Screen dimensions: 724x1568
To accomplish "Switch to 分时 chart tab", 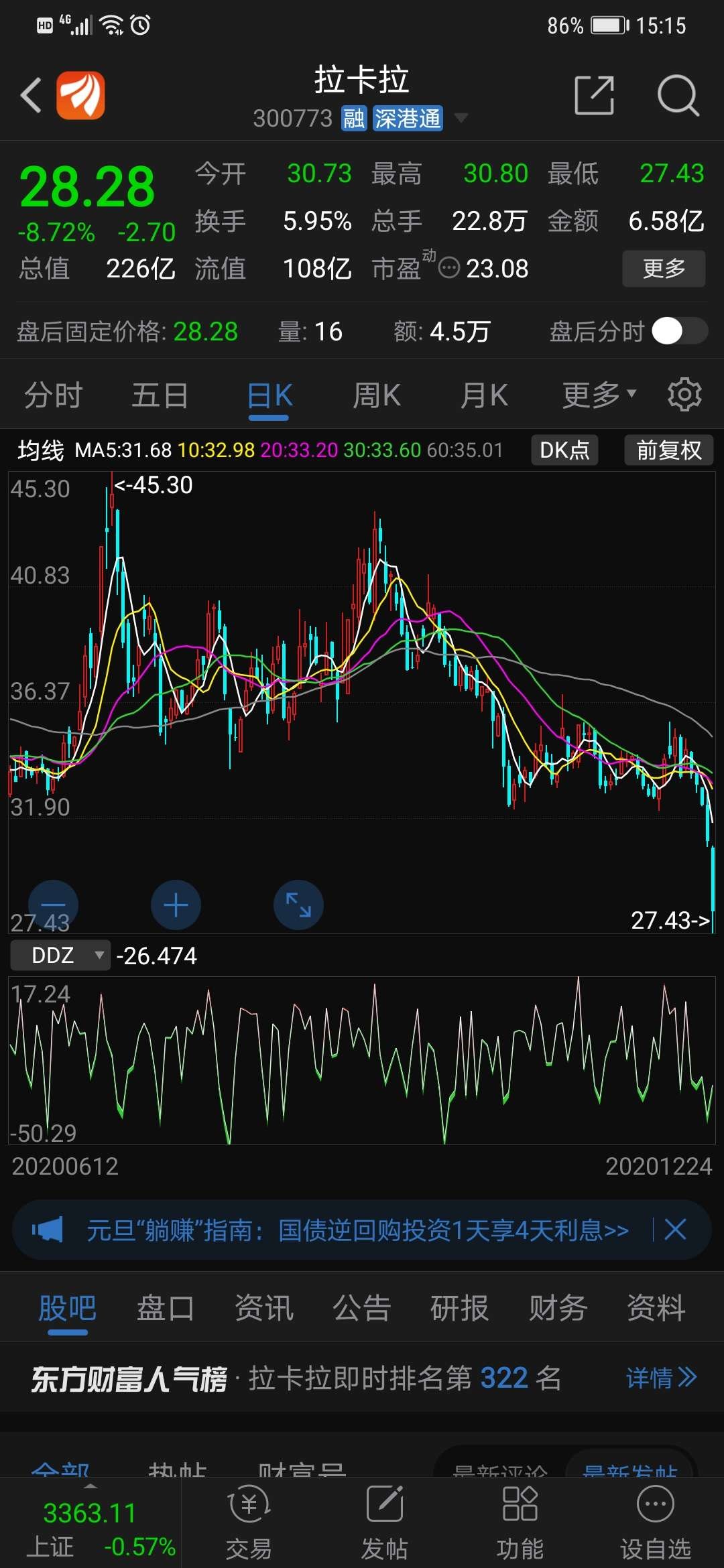I will point(53,395).
